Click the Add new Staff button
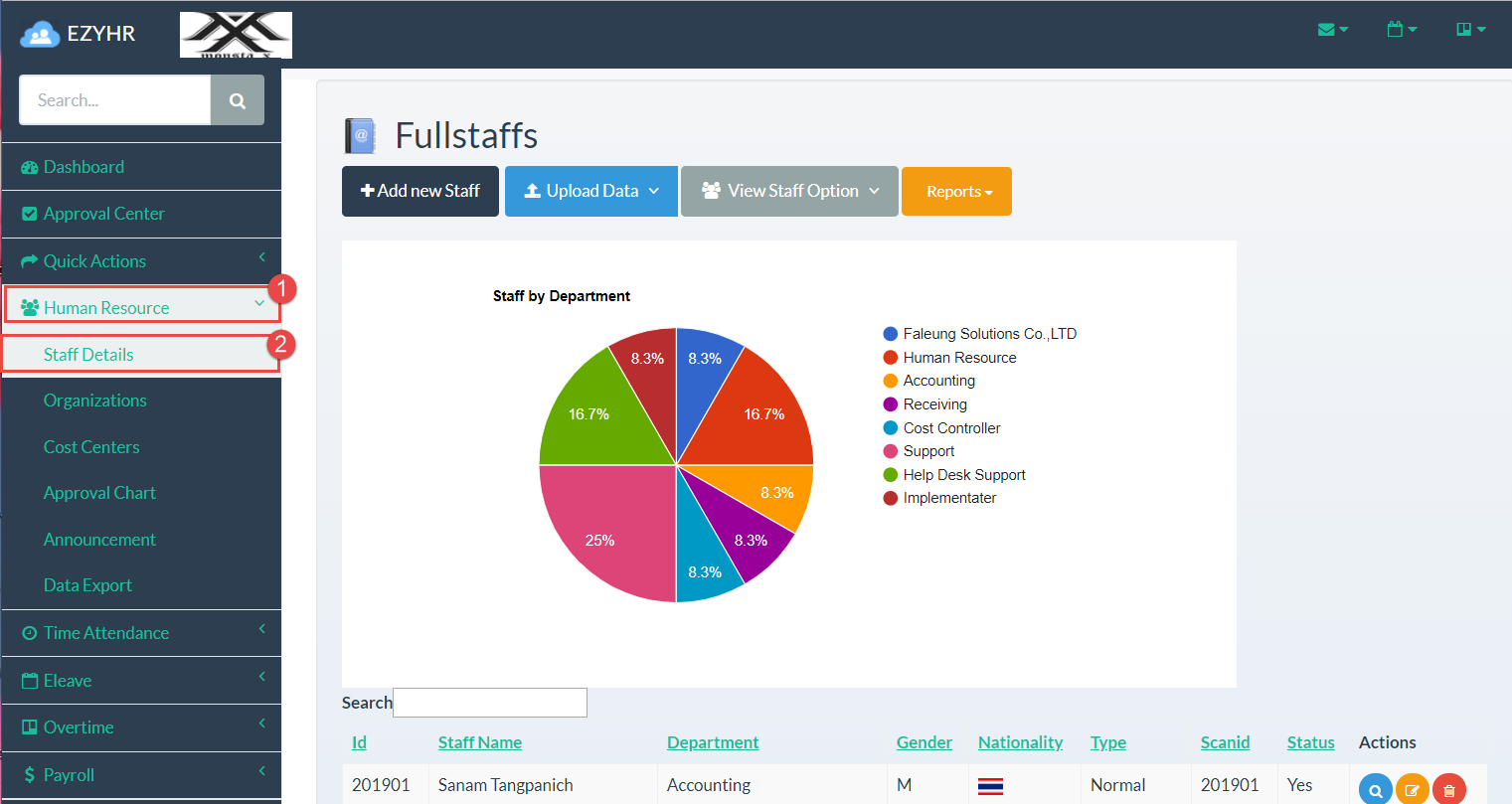Screen dimensions: 1512x804 (x=420, y=191)
